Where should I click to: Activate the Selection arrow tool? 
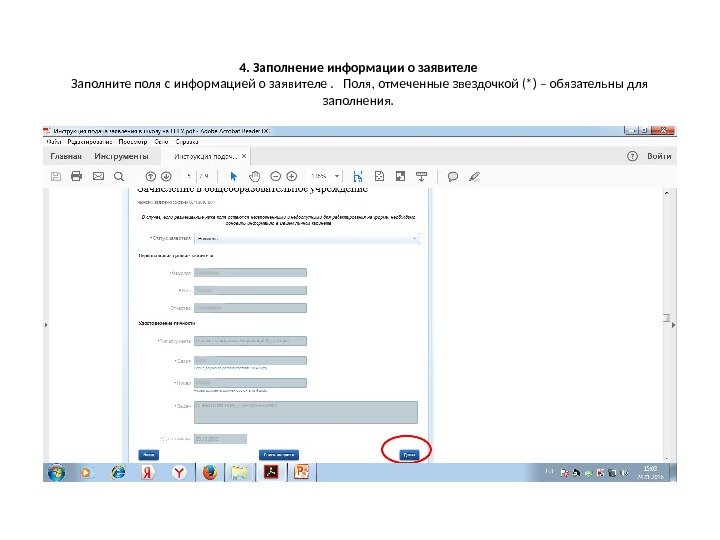pyautogui.click(x=234, y=176)
